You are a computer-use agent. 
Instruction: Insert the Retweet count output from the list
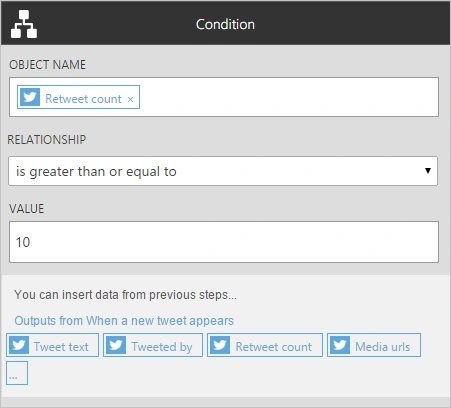(x=265, y=345)
